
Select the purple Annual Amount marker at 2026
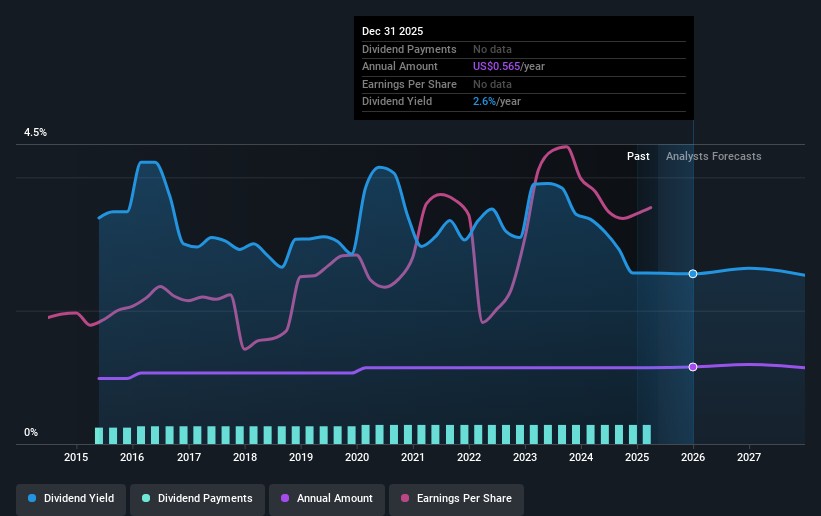[x=693, y=367]
